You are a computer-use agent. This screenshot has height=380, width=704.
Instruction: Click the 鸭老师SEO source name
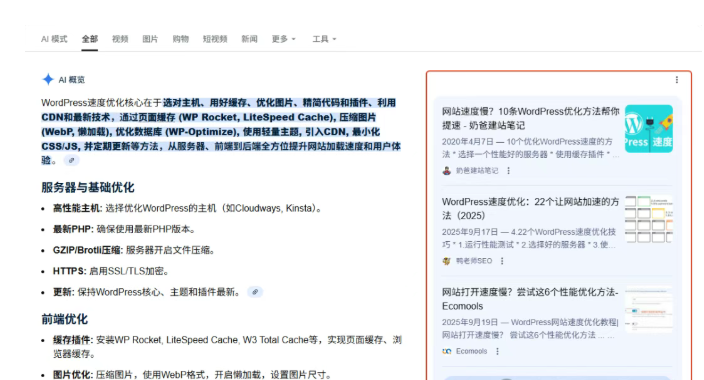point(474,261)
